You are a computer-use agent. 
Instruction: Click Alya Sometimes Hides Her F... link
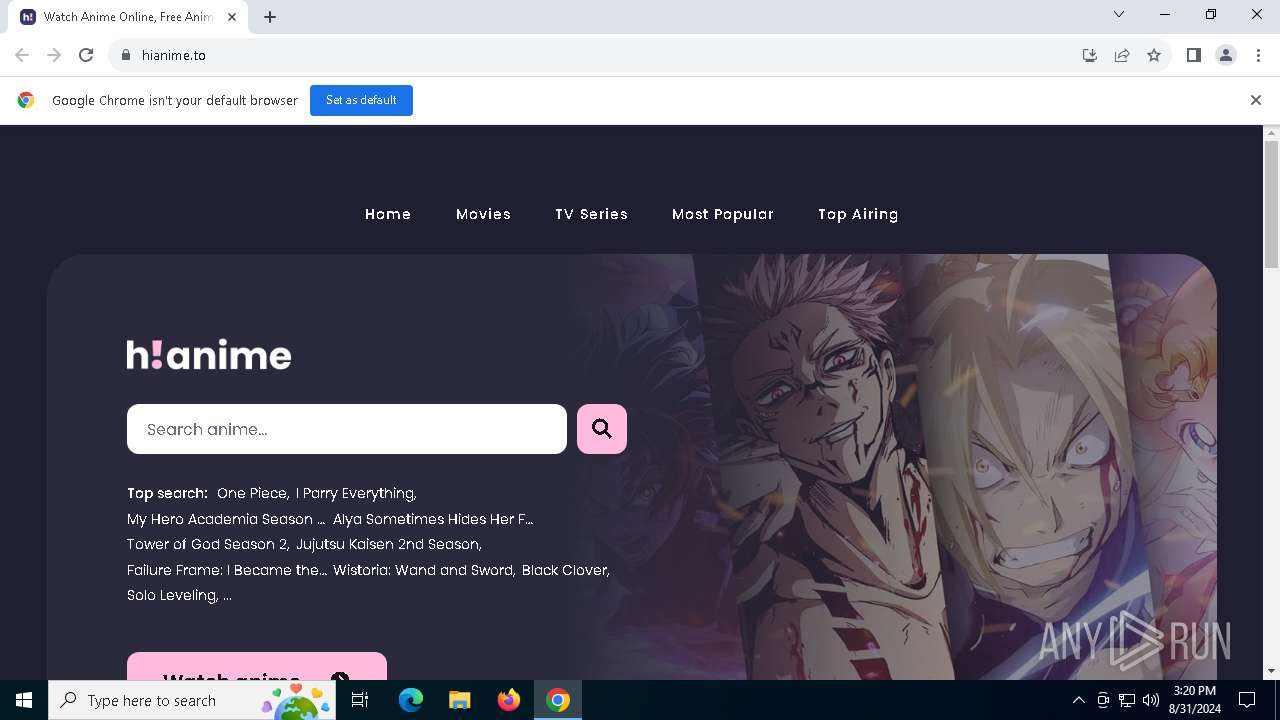(x=433, y=519)
